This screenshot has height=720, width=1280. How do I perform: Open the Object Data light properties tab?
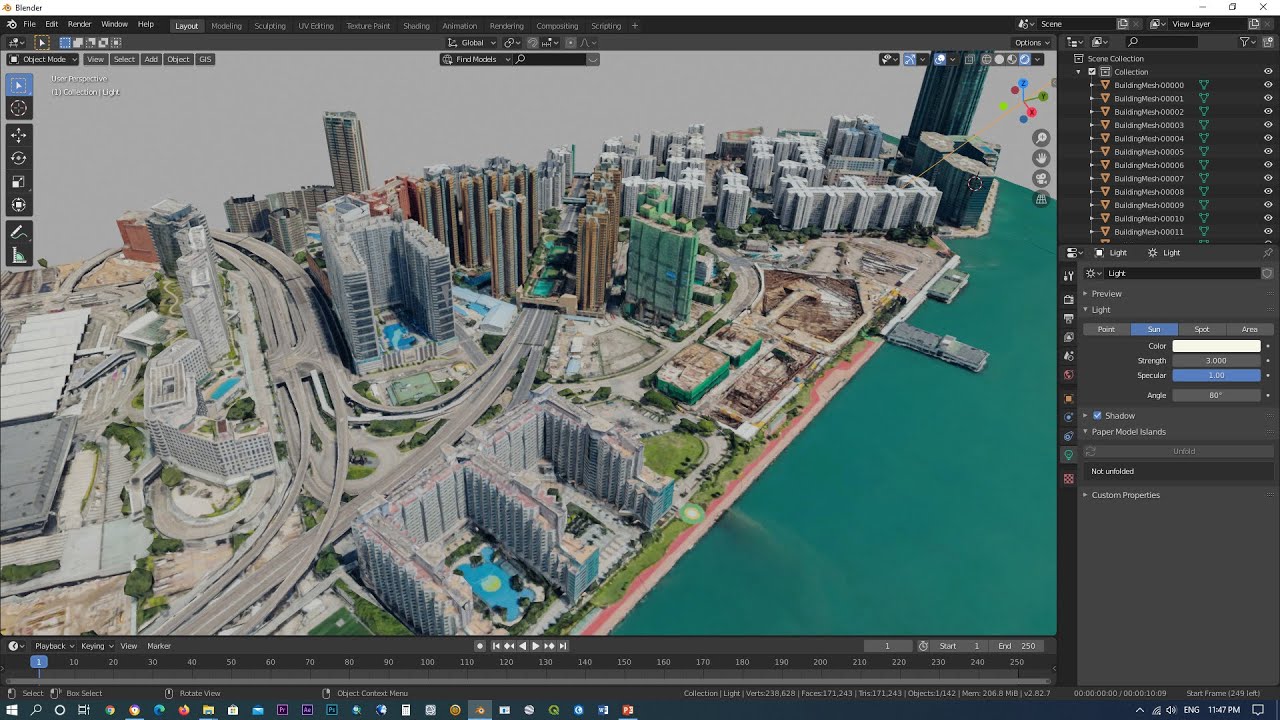(1069, 455)
